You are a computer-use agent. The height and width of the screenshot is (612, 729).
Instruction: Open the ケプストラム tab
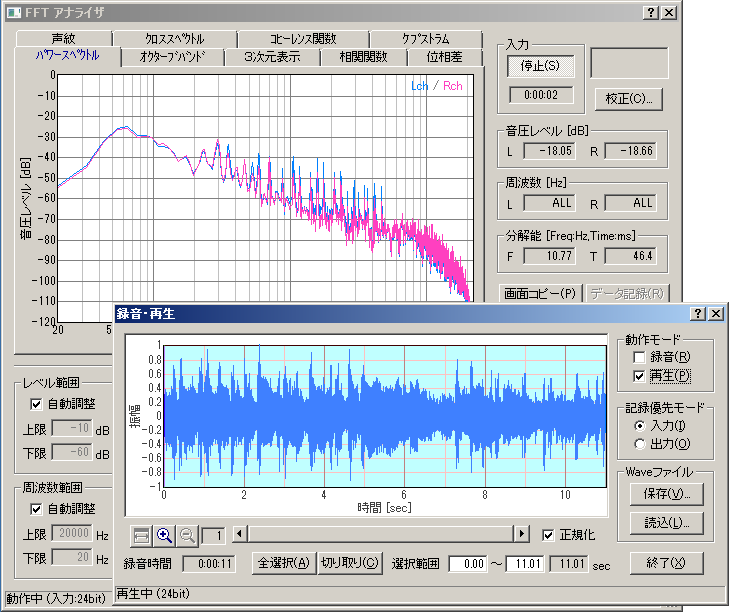tap(426, 39)
